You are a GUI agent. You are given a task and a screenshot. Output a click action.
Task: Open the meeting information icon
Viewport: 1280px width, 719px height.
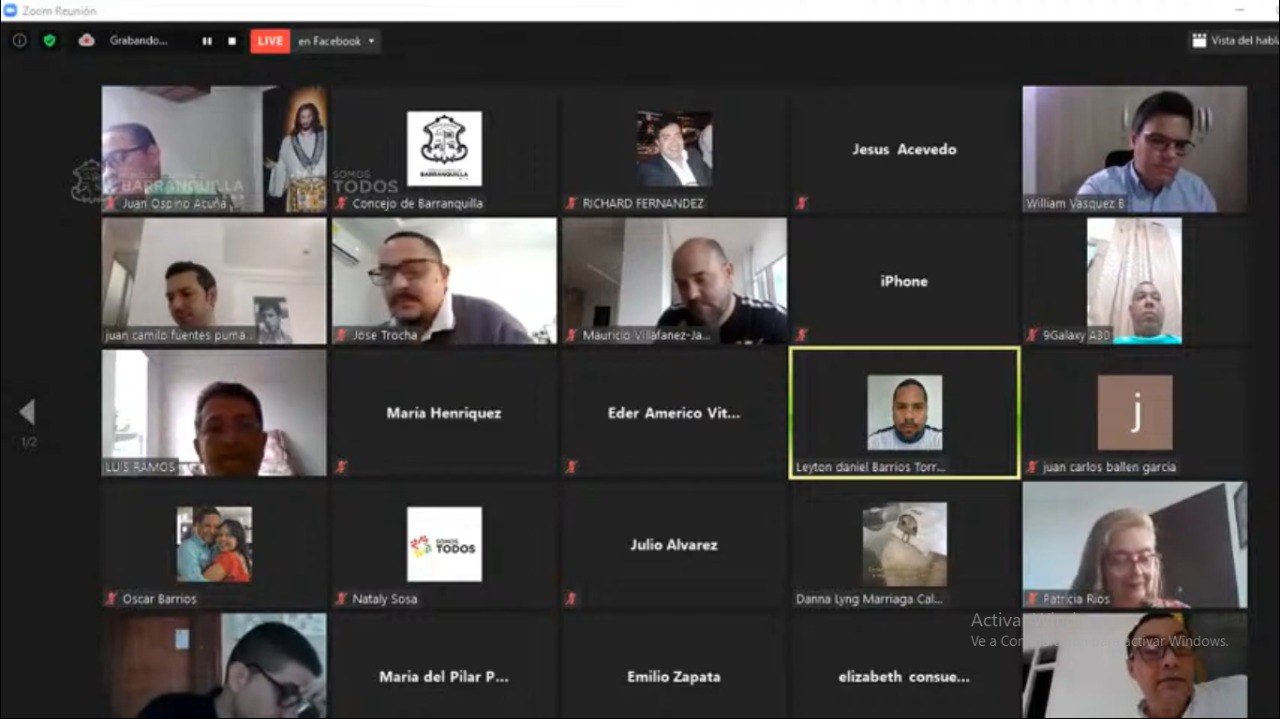[x=19, y=41]
